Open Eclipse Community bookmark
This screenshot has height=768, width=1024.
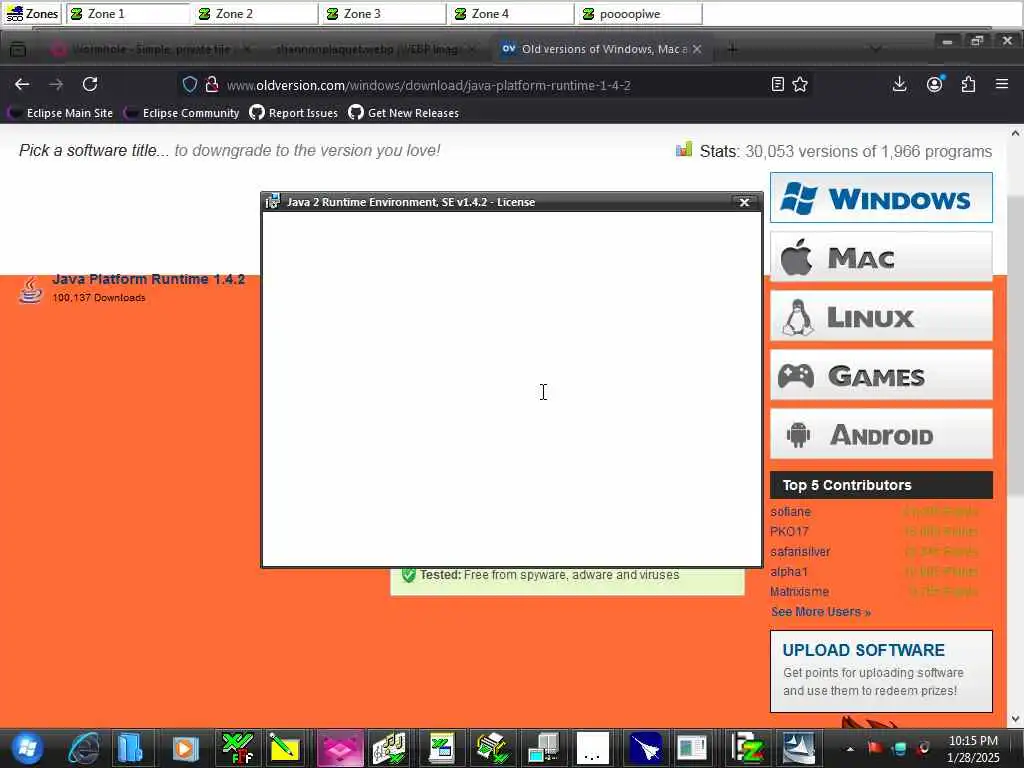coord(182,113)
